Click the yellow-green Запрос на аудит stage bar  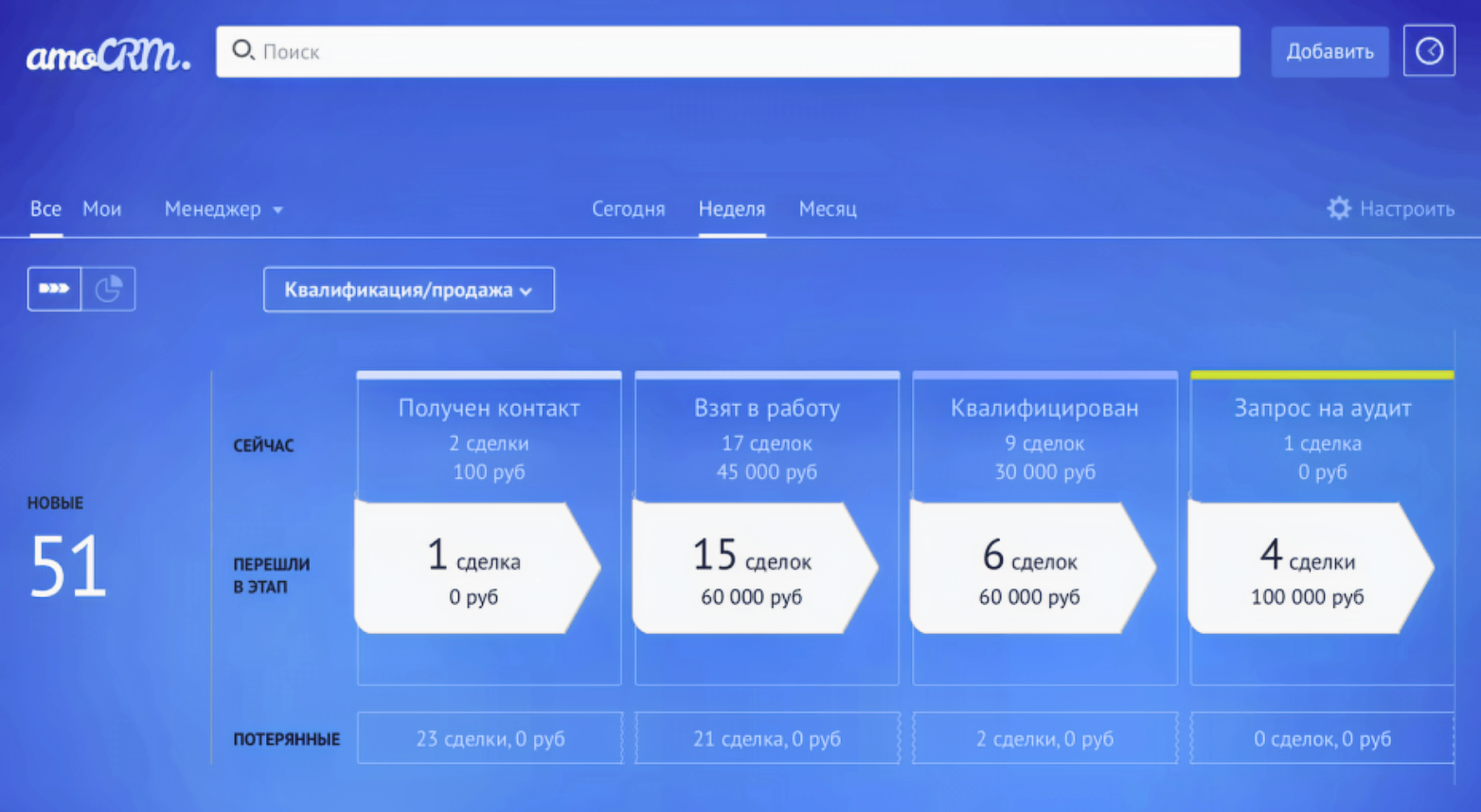click(x=1321, y=375)
